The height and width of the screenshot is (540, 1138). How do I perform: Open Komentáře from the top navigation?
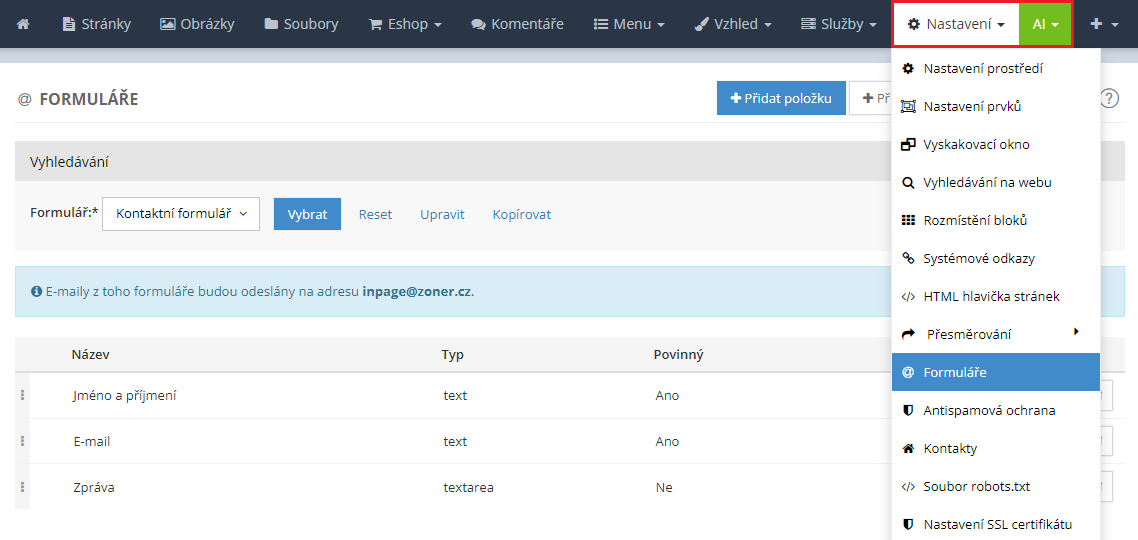[517, 24]
